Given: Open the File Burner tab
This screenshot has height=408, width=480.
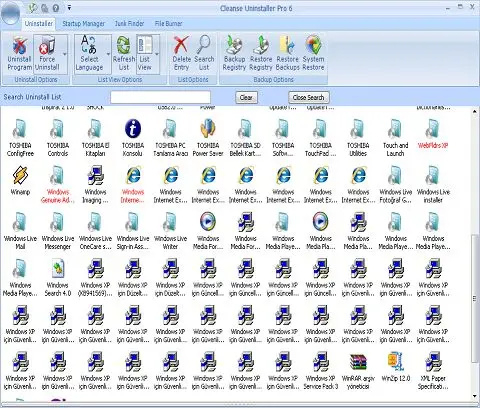Looking at the screenshot, I should (168, 24).
